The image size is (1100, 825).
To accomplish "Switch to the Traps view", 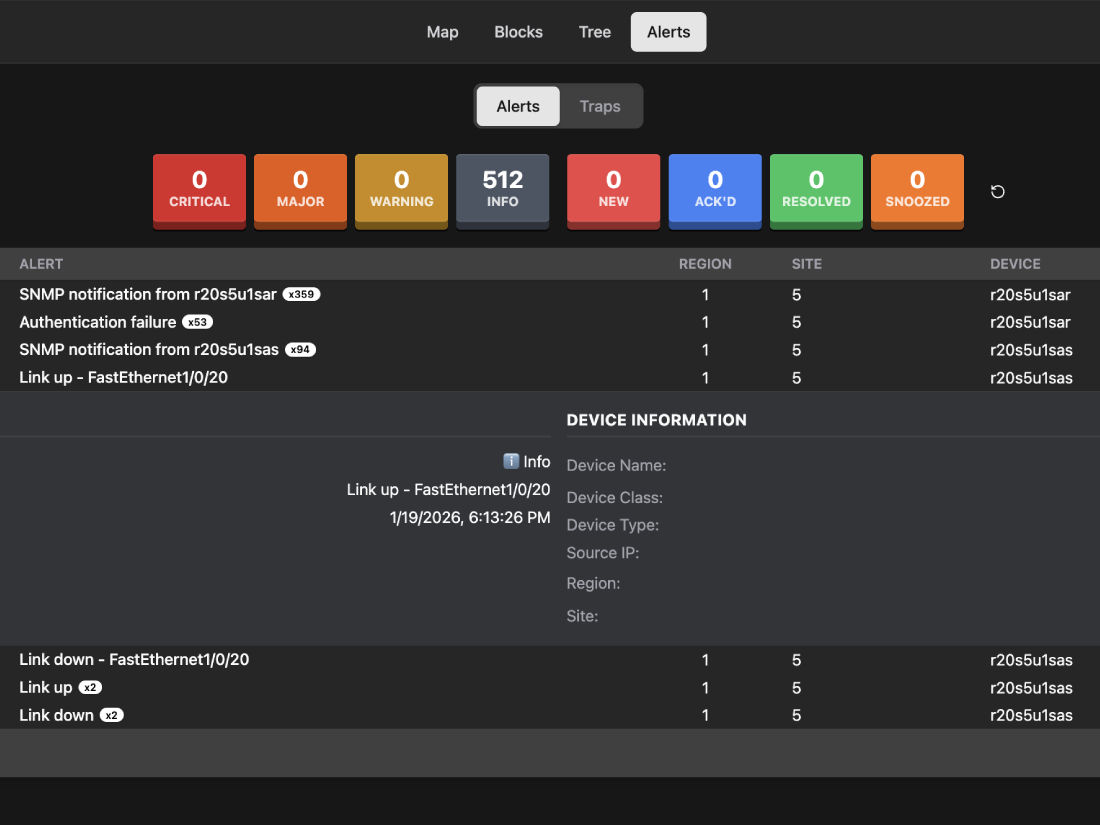I will 600,106.
